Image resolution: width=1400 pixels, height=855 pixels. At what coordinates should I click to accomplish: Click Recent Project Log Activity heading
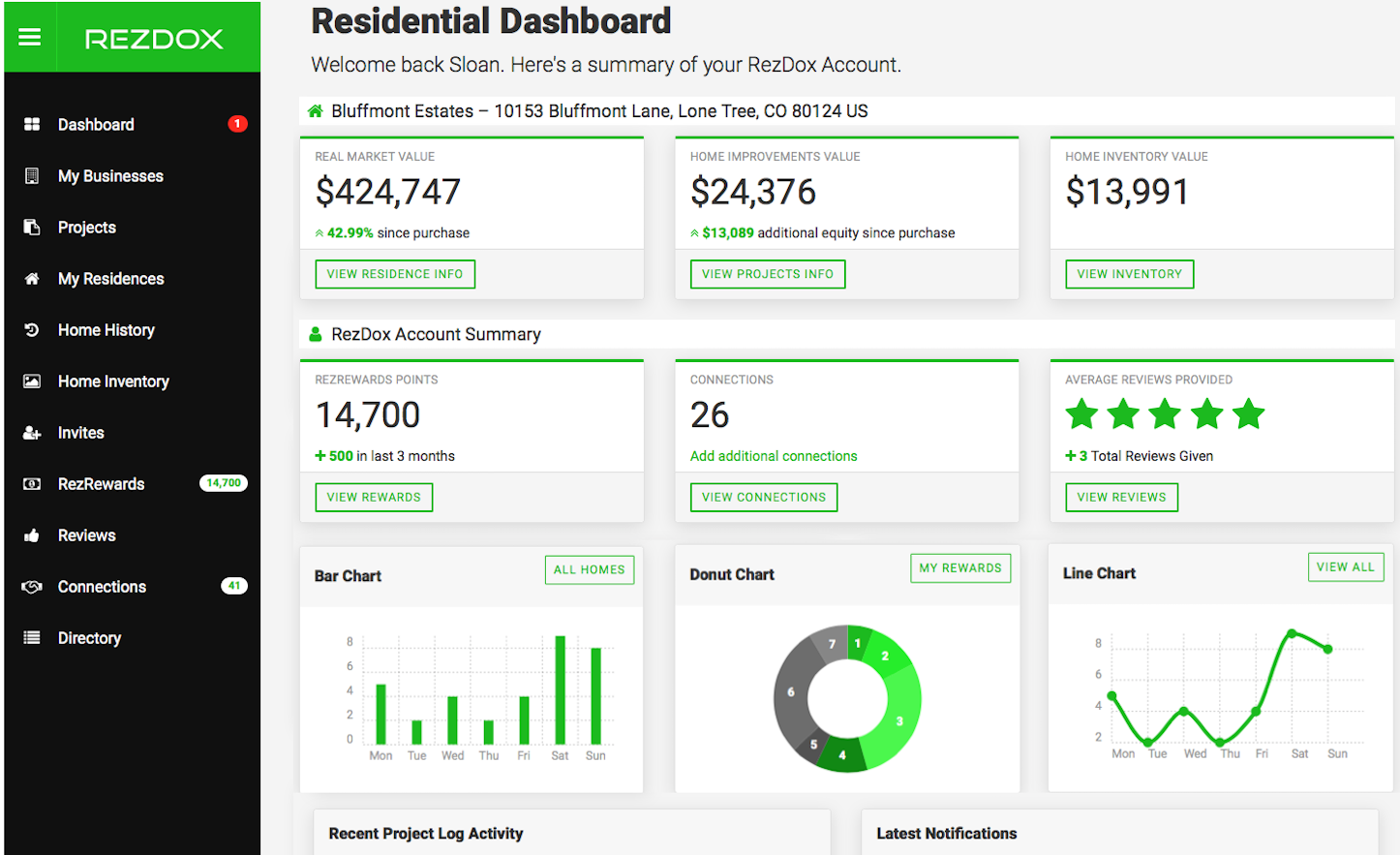pos(426,834)
